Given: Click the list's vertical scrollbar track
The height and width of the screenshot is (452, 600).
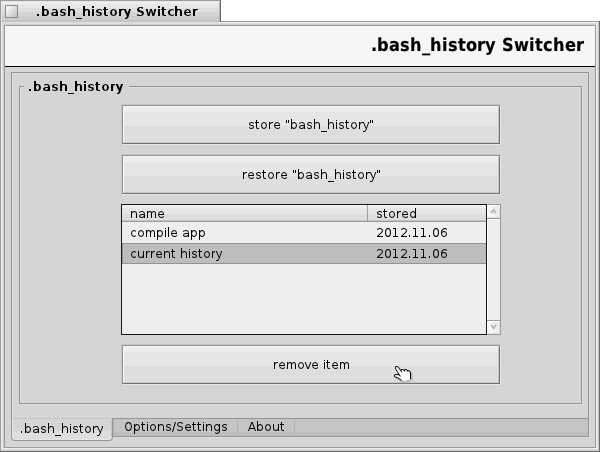Looking at the screenshot, I should coord(494,270).
